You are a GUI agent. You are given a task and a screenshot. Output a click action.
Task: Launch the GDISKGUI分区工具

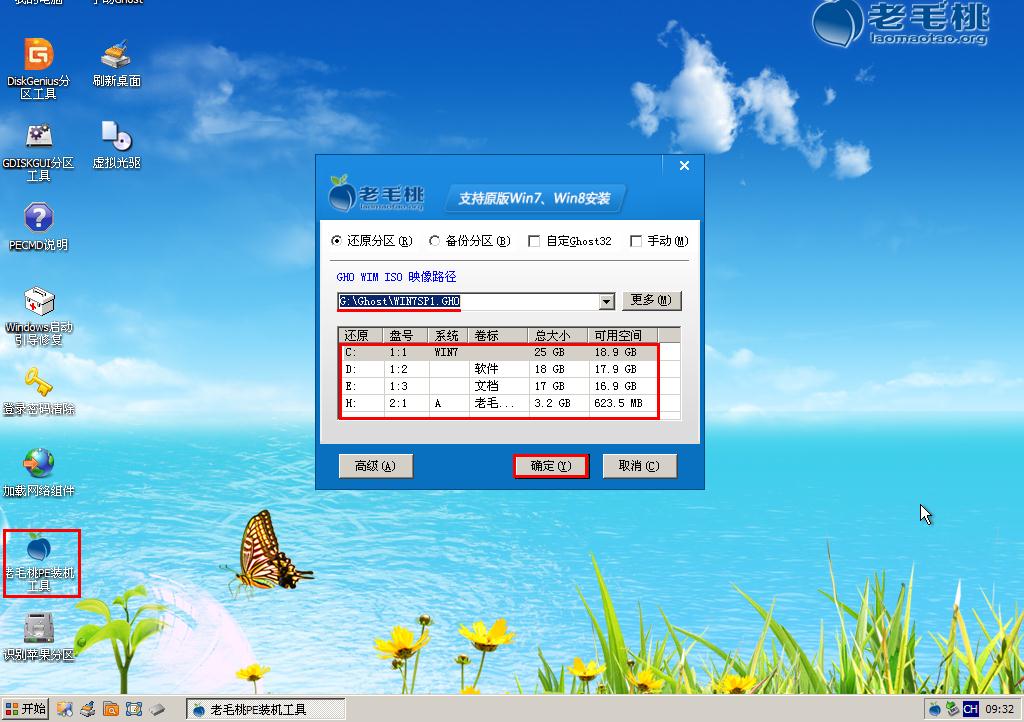(38, 142)
